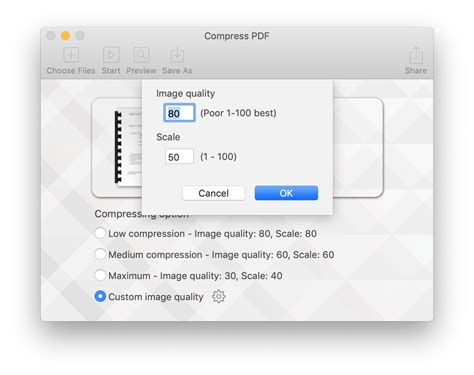Image resolution: width=474 pixels, height=375 pixels.
Task: Focus the Image quality input field
Action: click(179, 113)
